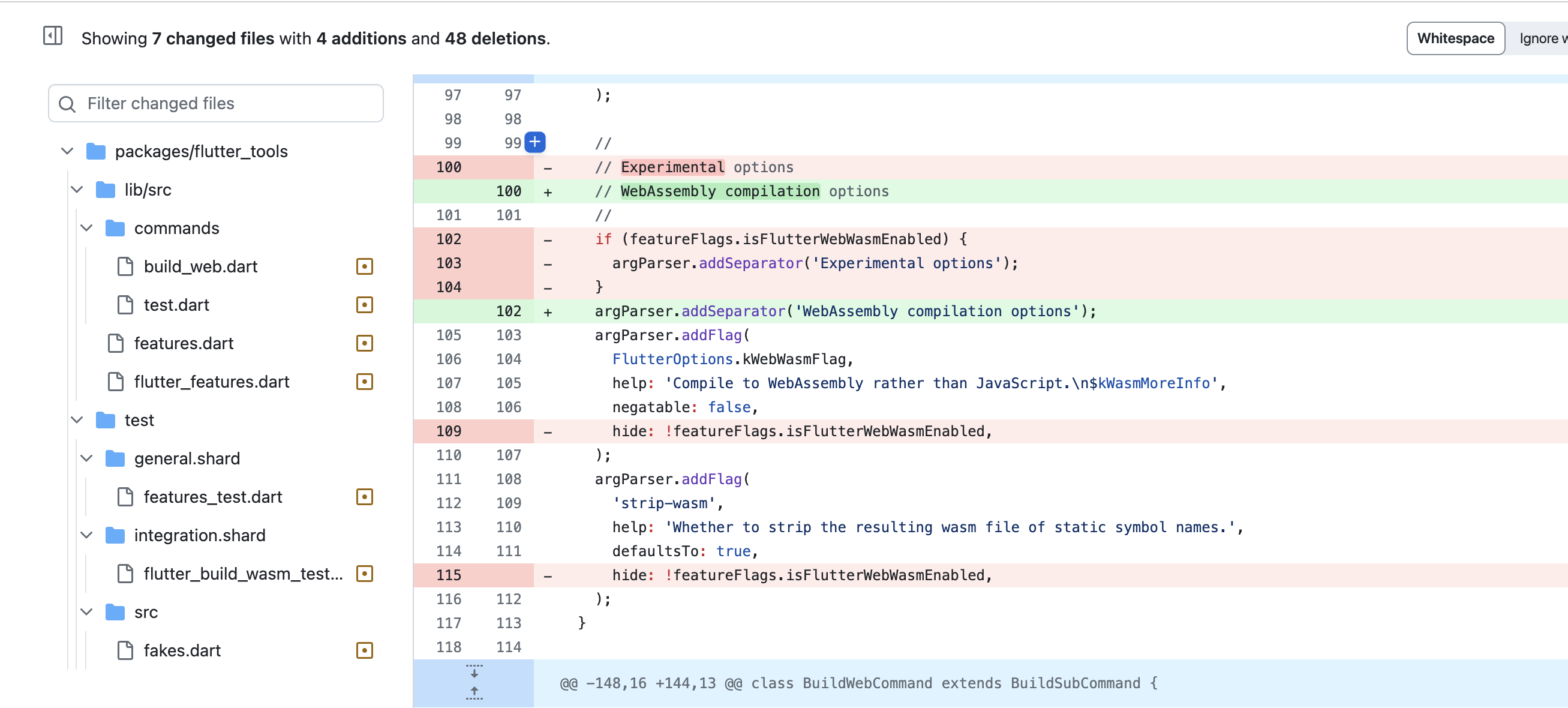
Task: Click the modified status icon for features_test.dart
Action: pyautogui.click(x=364, y=497)
